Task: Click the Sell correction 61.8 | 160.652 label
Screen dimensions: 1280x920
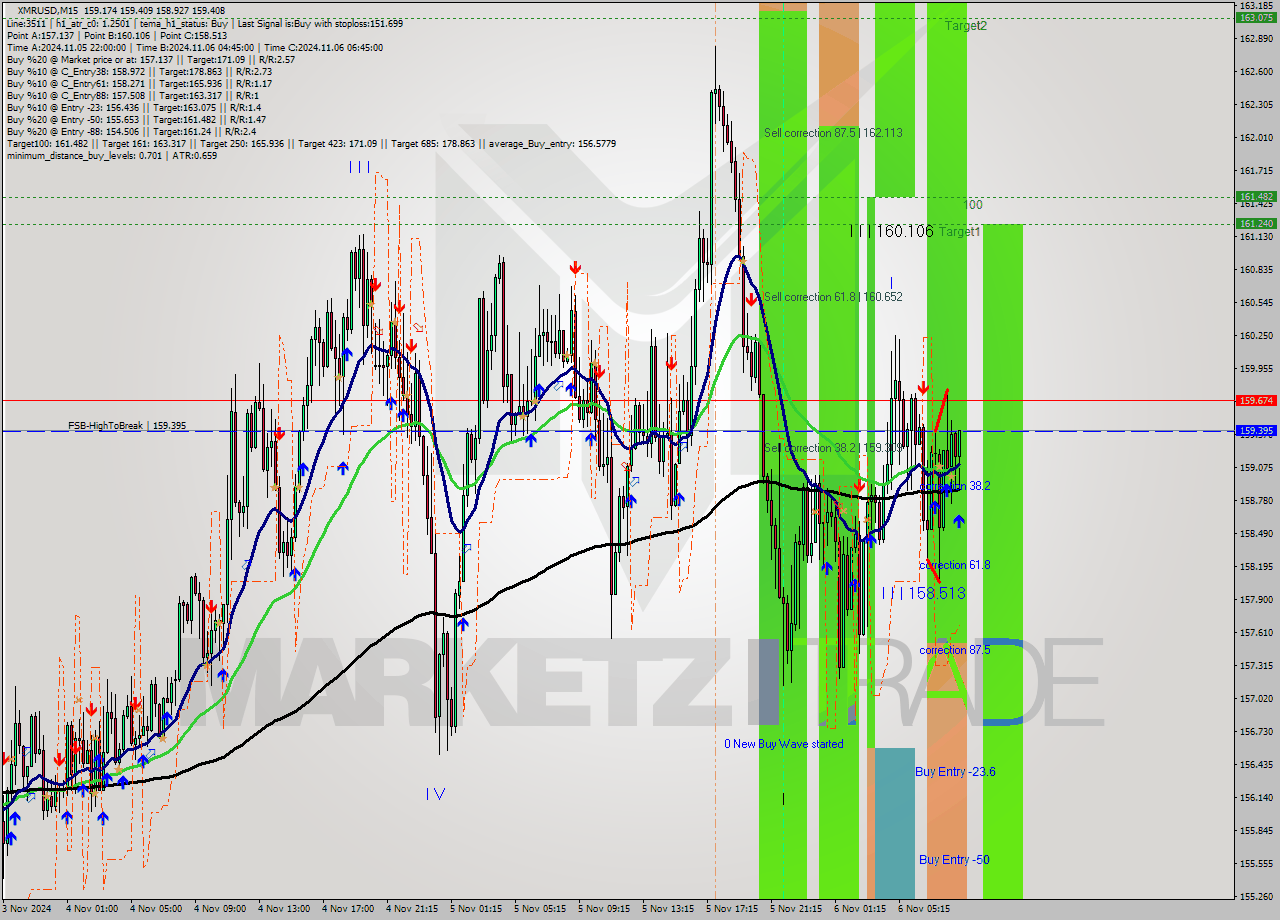Action: click(833, 297)
